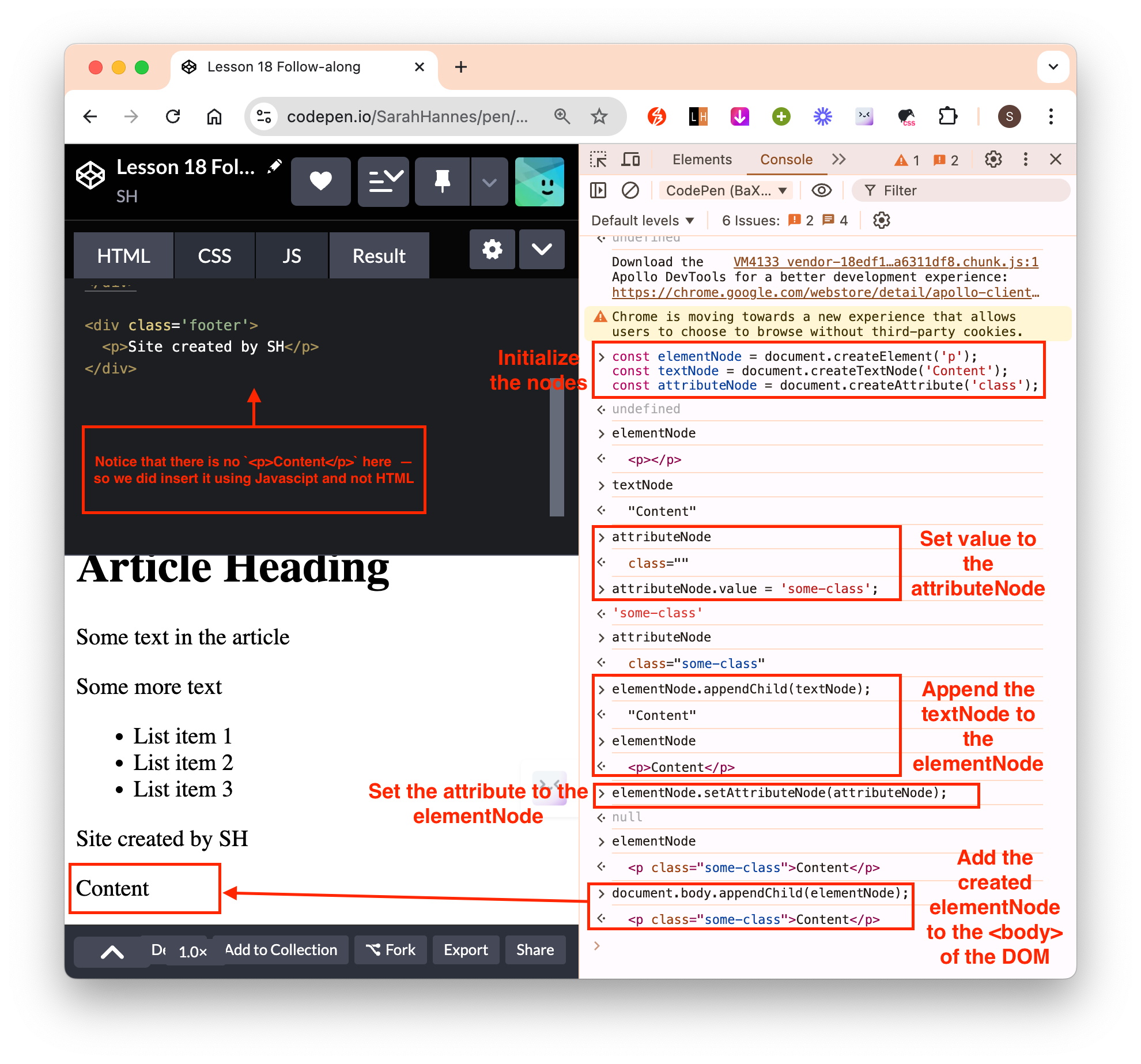
Task: Toggle DevTools device toolbar
Action: coord(630,160)
